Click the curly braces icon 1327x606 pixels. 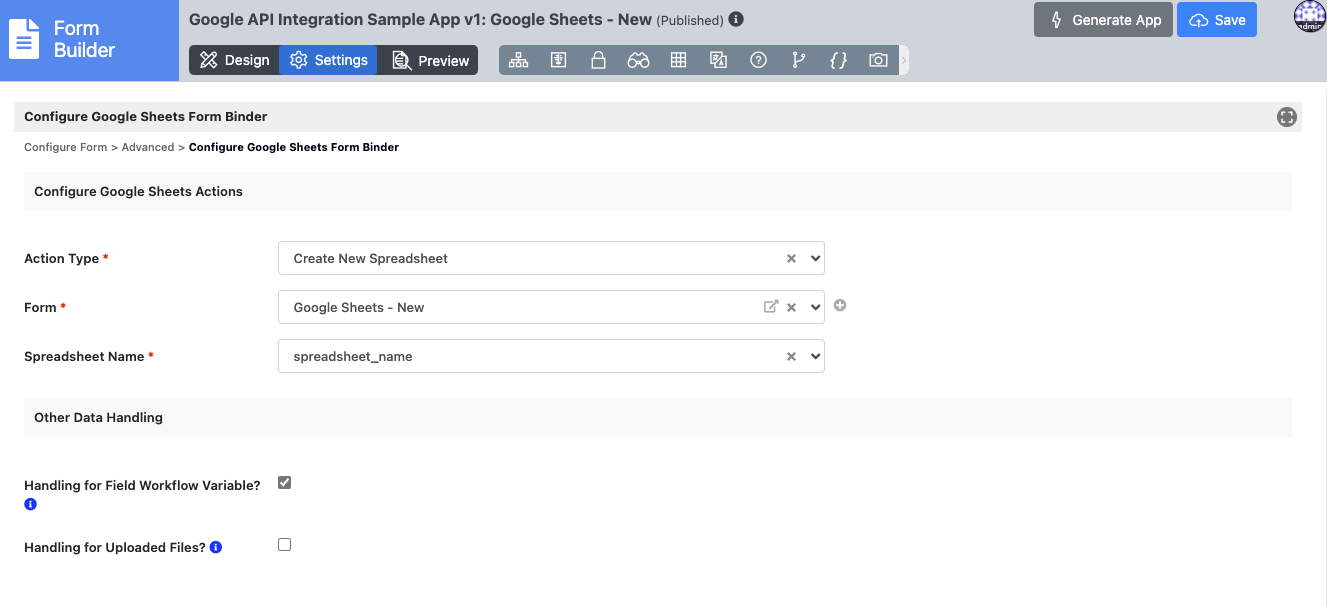point(838,60)
